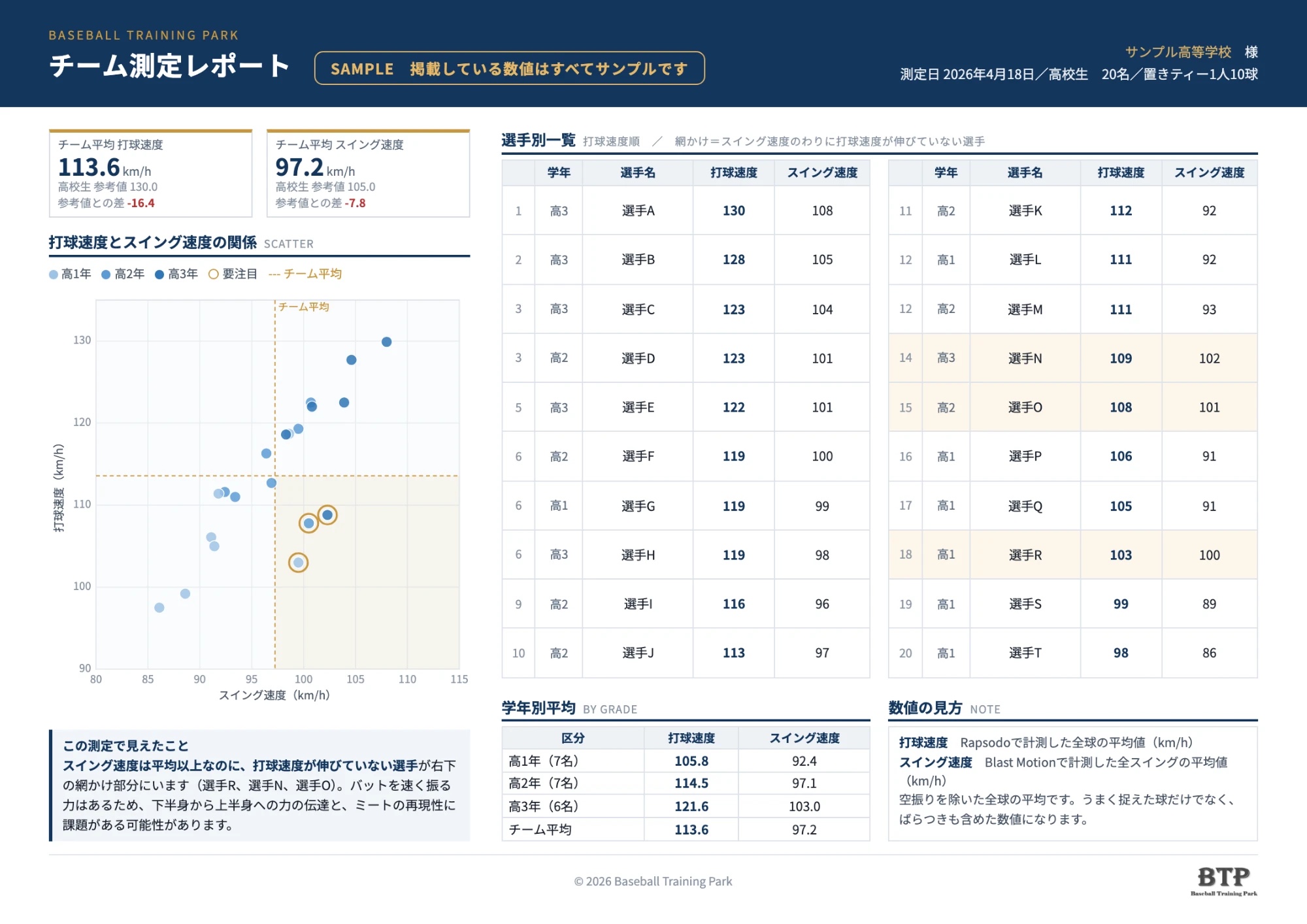Screen dimensions: 1307x924
Task: Click the スイング速度 header in right player table
Action: 1209,173
